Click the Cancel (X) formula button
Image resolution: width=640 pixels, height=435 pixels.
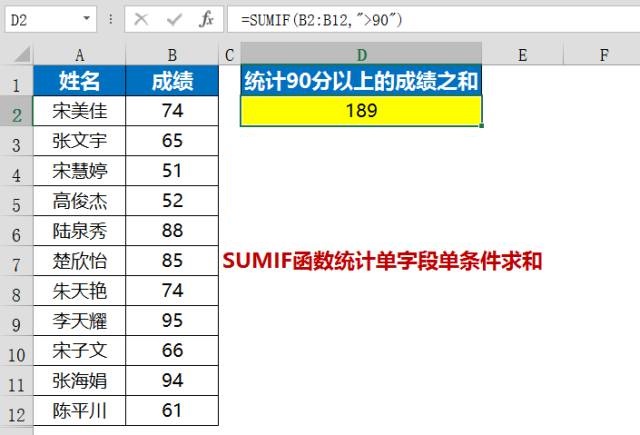click(x=140, y=20)
